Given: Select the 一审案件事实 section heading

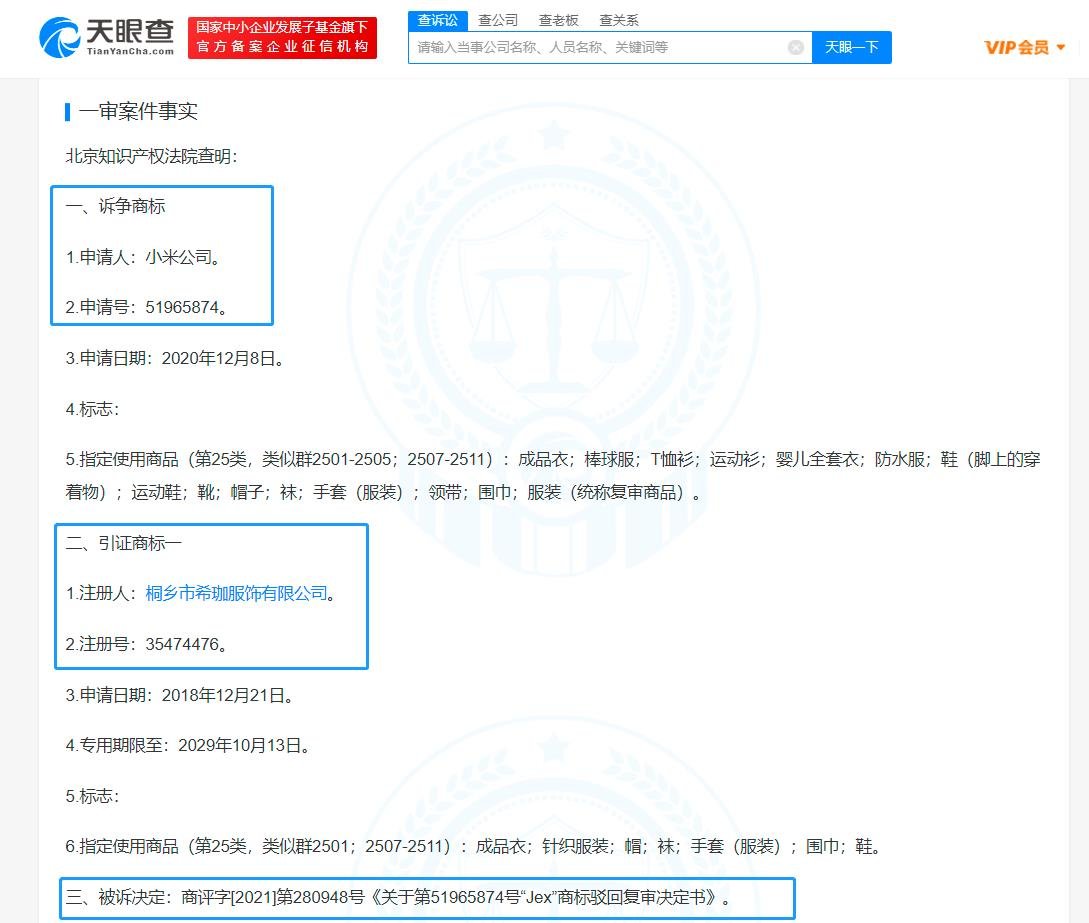Looking at the screenshot, I should tap(138, 111).
